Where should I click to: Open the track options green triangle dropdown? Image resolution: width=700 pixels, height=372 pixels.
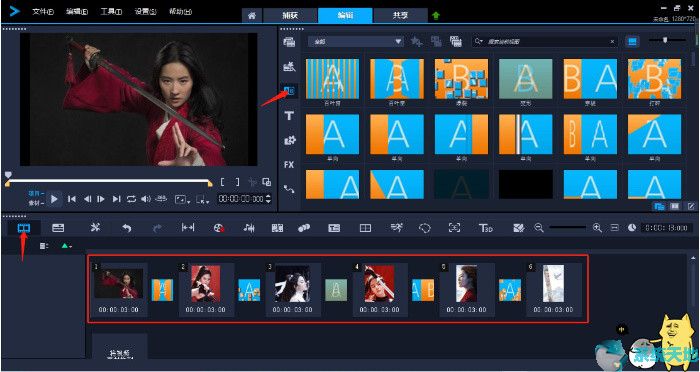[67, 246]
